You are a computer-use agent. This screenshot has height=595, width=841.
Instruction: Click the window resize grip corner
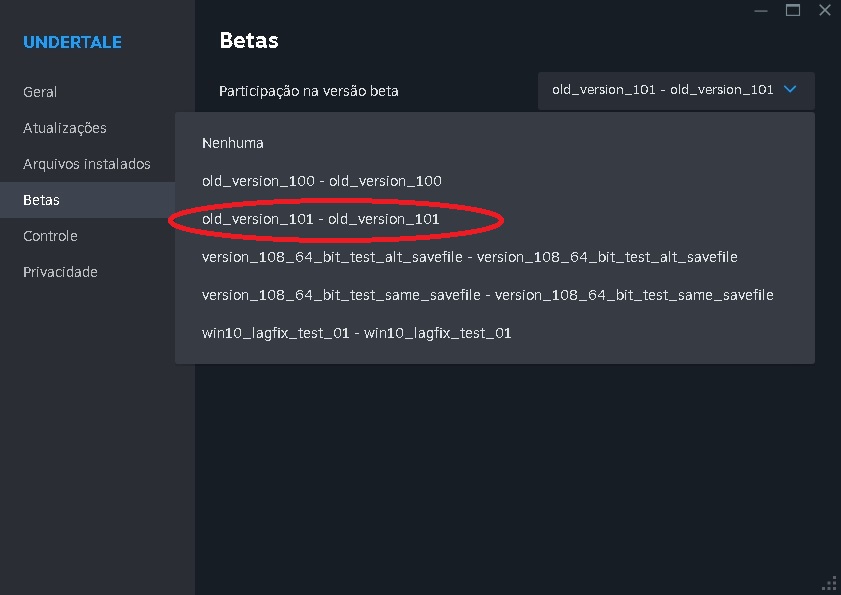[829, 584]
